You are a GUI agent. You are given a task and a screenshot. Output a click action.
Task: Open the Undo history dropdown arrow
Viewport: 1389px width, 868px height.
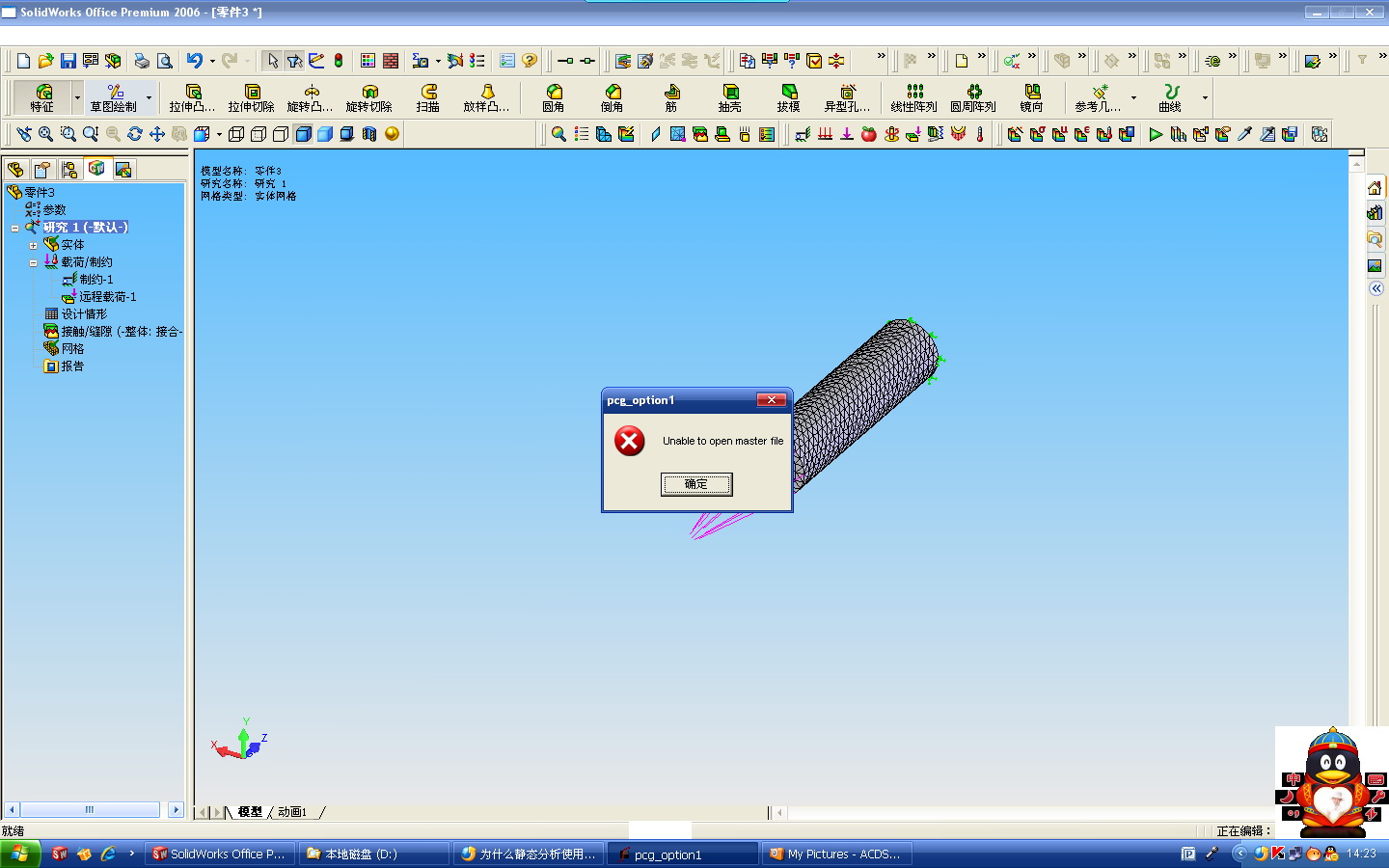[x=212, y=61]
